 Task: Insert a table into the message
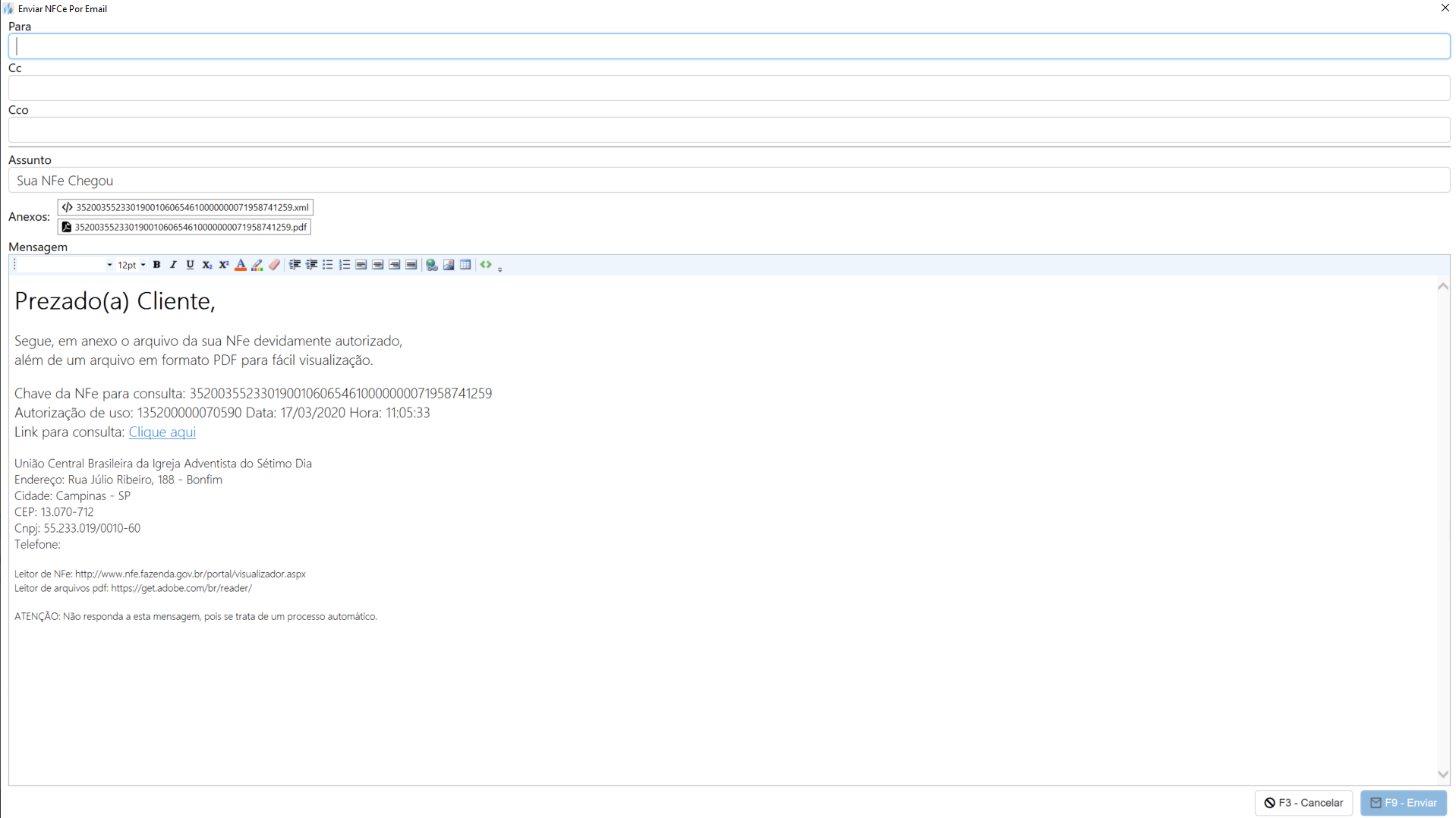click(x=465, y=265)
